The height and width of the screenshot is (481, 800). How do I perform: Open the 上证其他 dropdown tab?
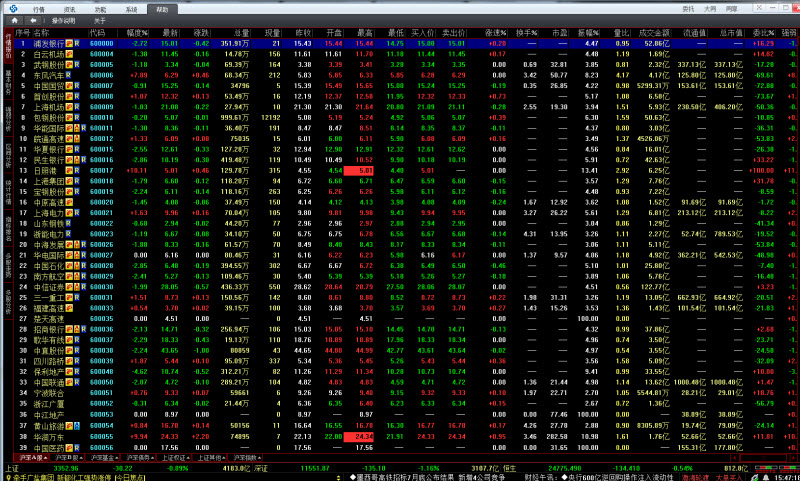point(211,458)
